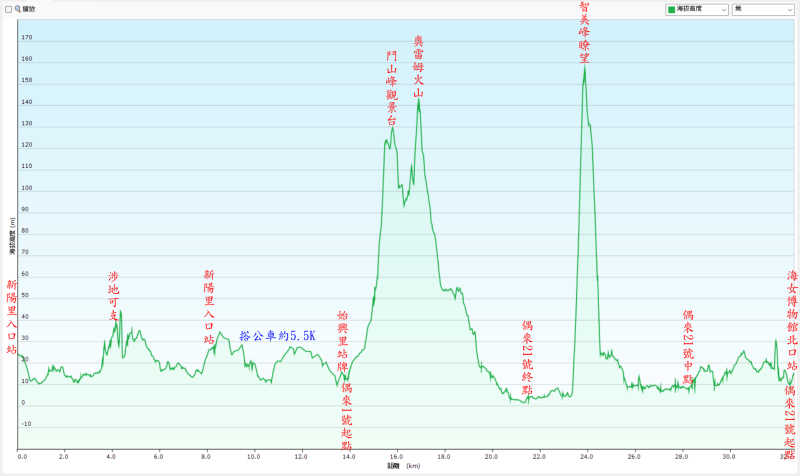Open the 海拔高度 data series dropdown
The width and height of the screenshot is (800, 476).
[x=696, y=9]
